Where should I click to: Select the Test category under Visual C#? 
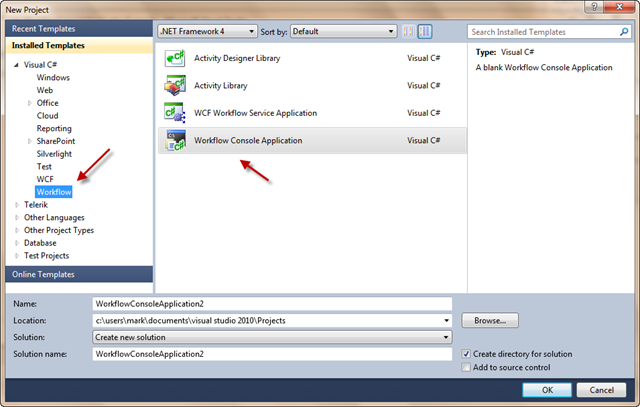(x=44, y=167)
